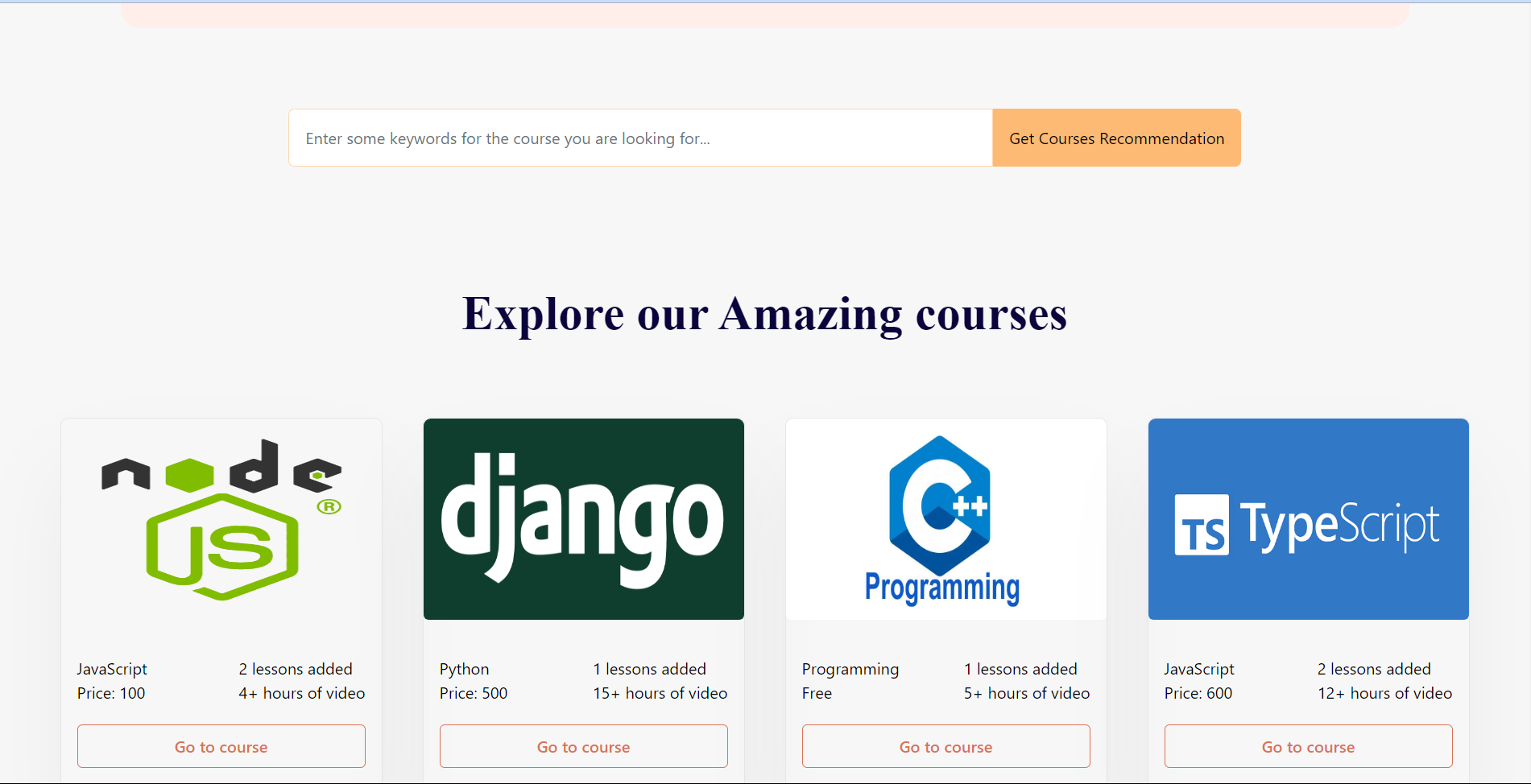
Task: Go to course priced 100
Action: coord(221,746)
